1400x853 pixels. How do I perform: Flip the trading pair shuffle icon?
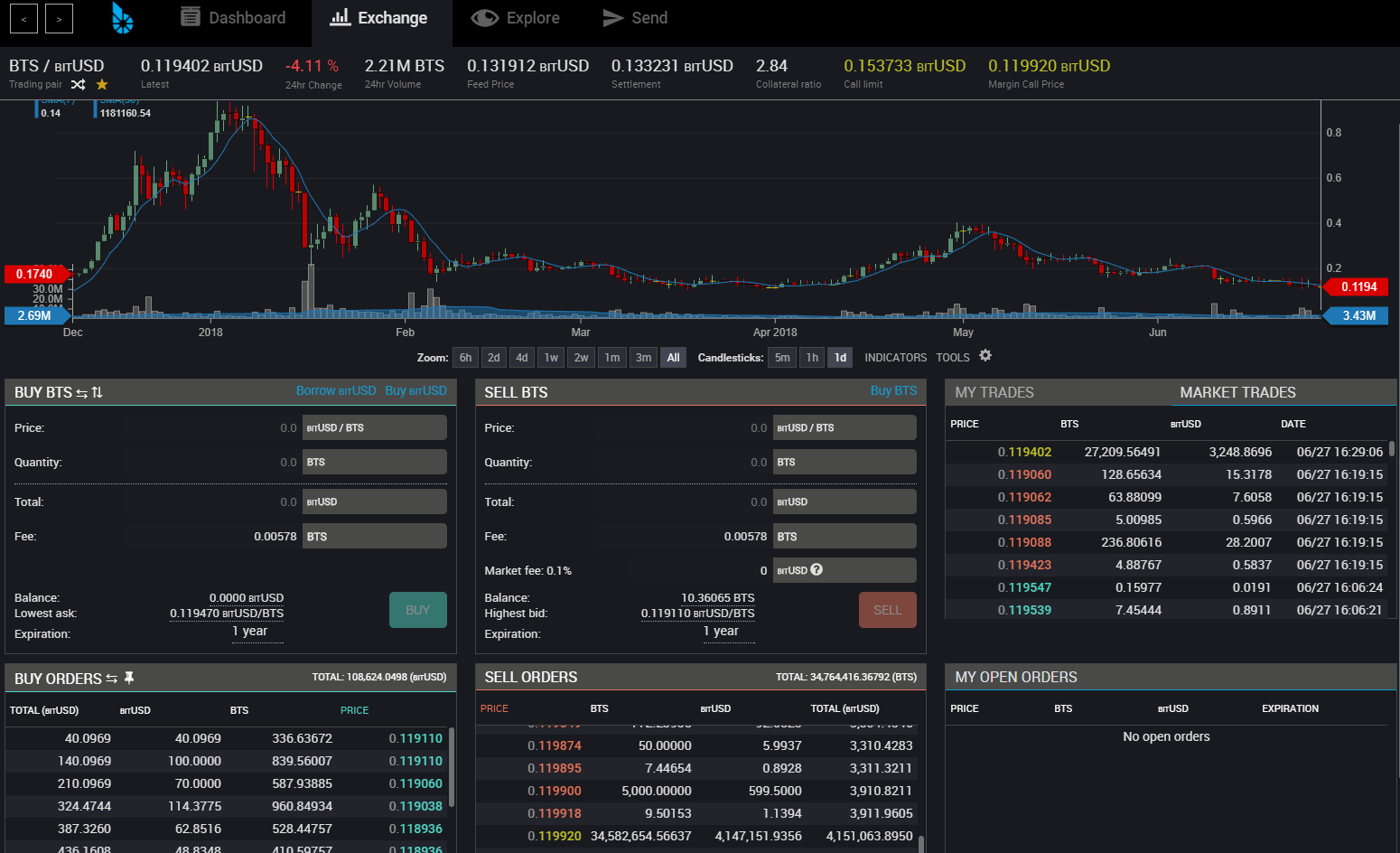tap(79, 84)
